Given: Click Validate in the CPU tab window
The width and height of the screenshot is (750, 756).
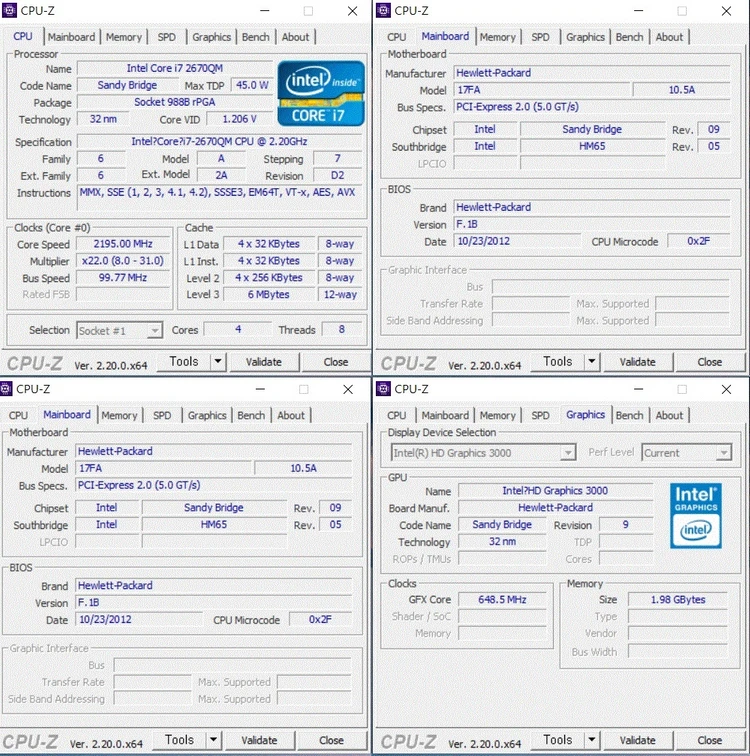Looking at the screenshot, I should [264, 362].
